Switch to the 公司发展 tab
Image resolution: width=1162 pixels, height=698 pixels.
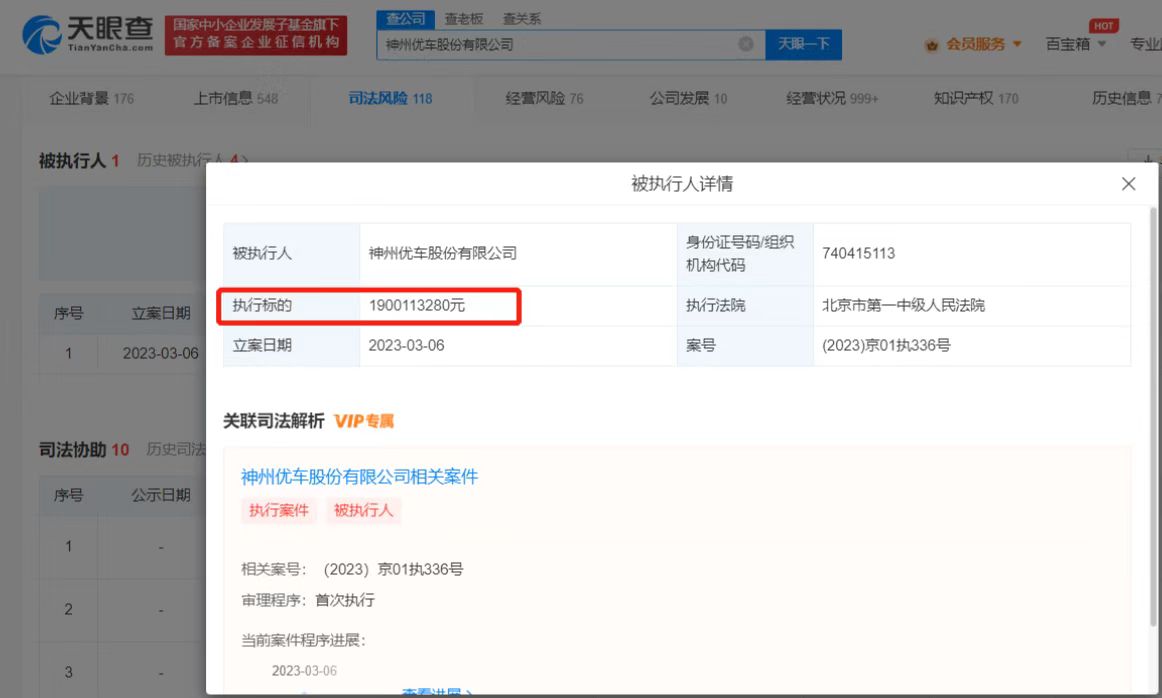pyautogui.click(x=688, y=99)
